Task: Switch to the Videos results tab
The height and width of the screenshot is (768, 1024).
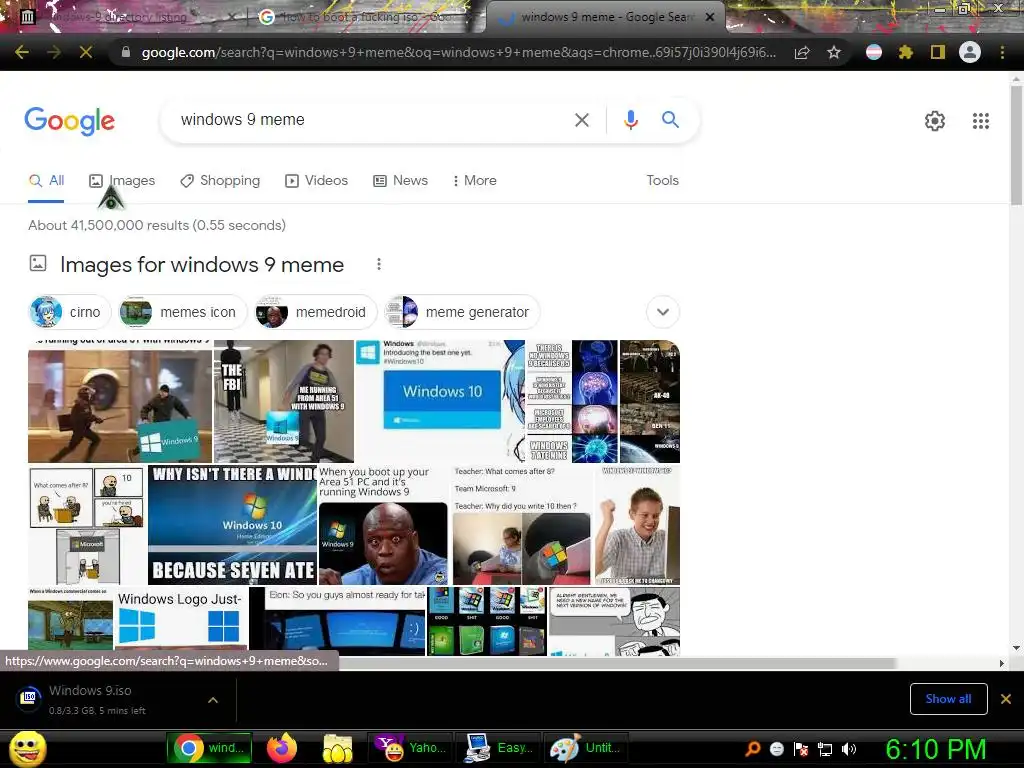Action: 317,181
